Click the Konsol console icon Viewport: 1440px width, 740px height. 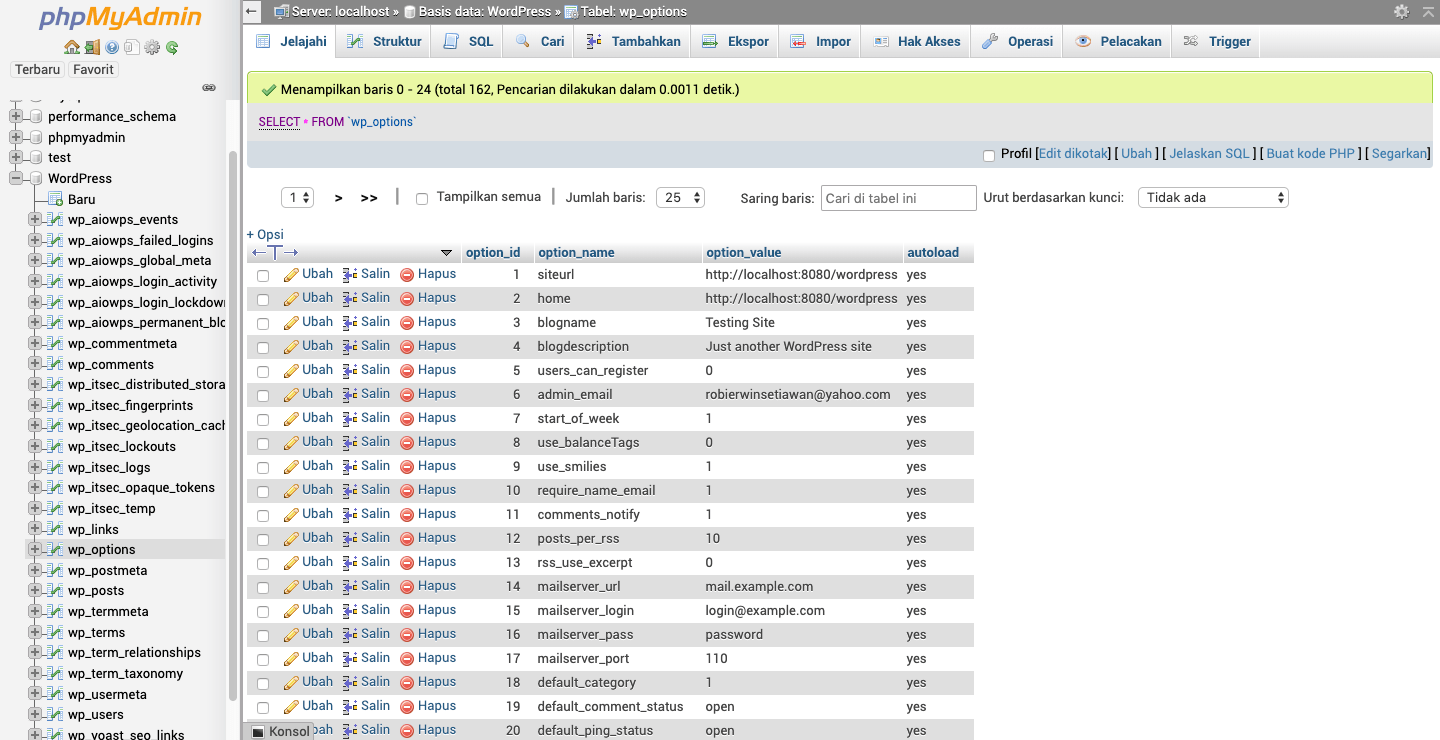tap(258, 732)
